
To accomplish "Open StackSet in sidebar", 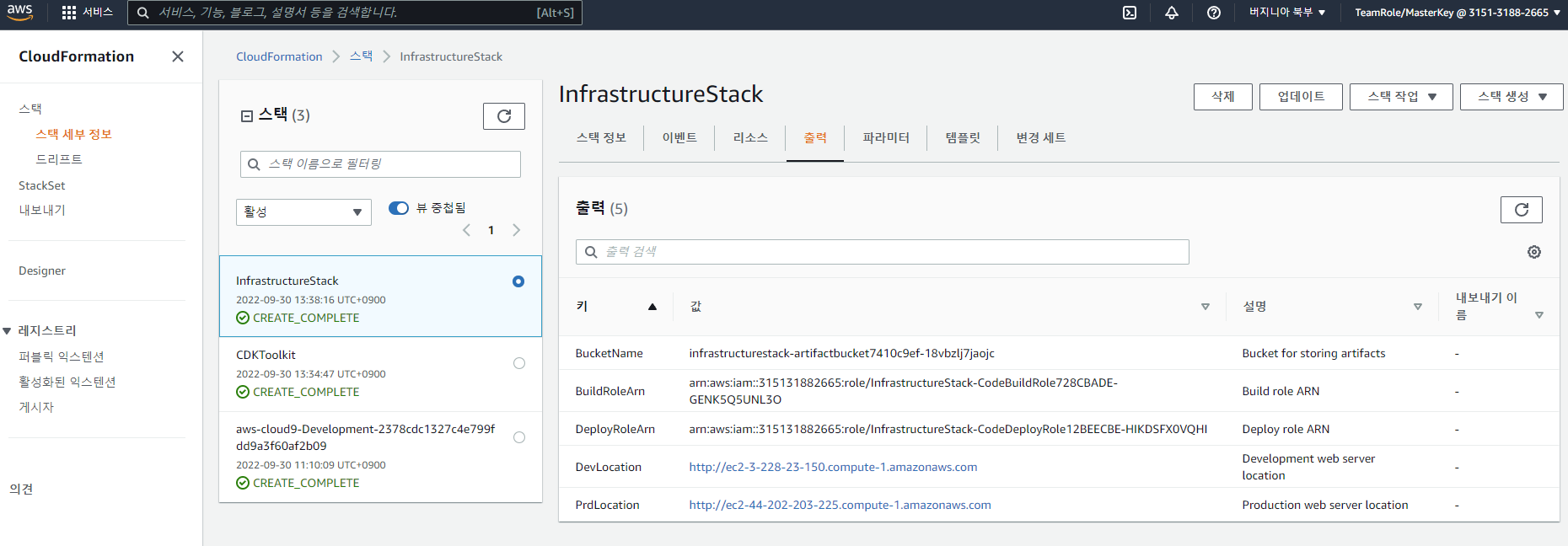I will pyautogui.click(x=42, y=185).
